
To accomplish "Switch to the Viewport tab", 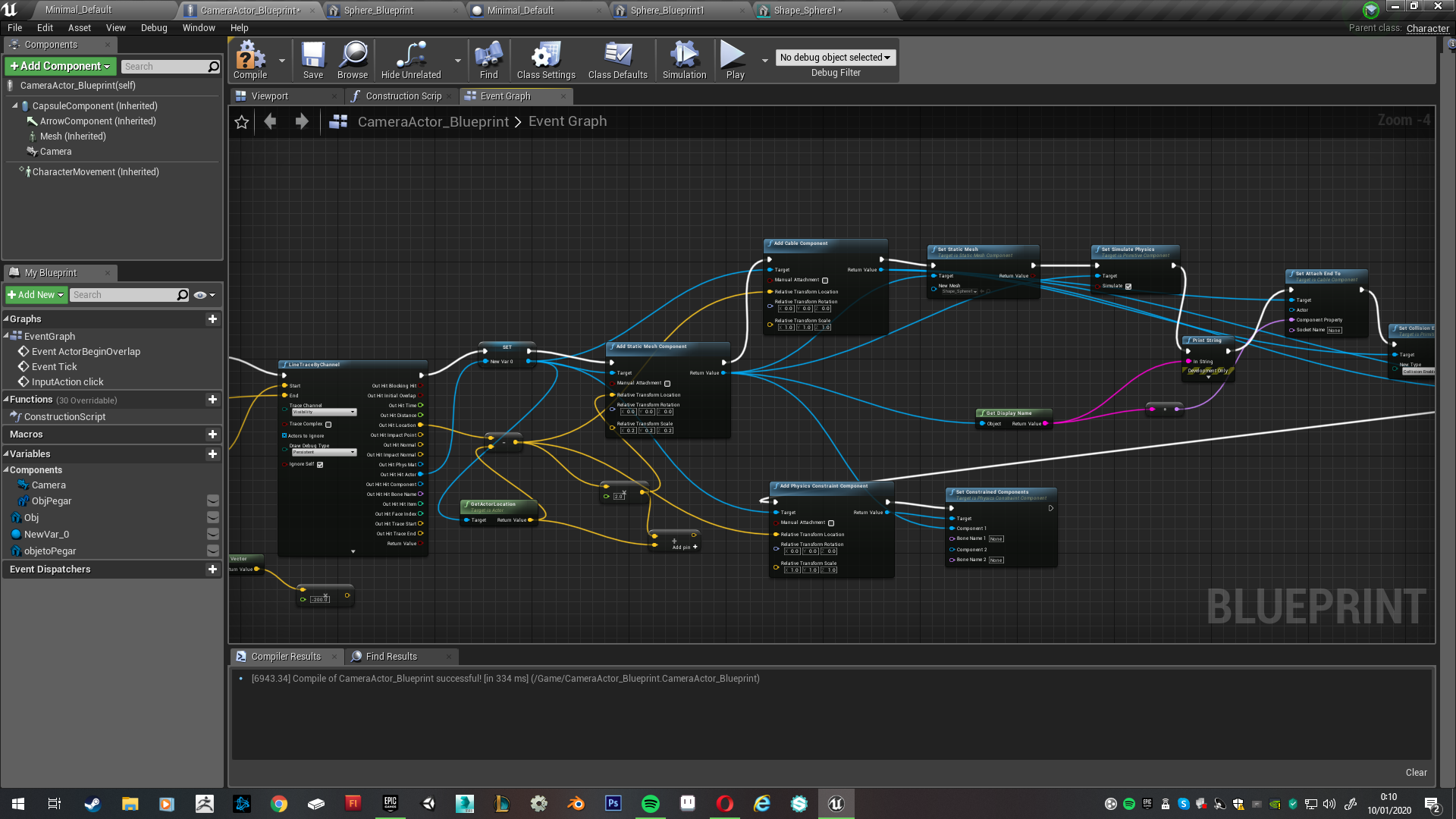I will click(x=269, y=96).
